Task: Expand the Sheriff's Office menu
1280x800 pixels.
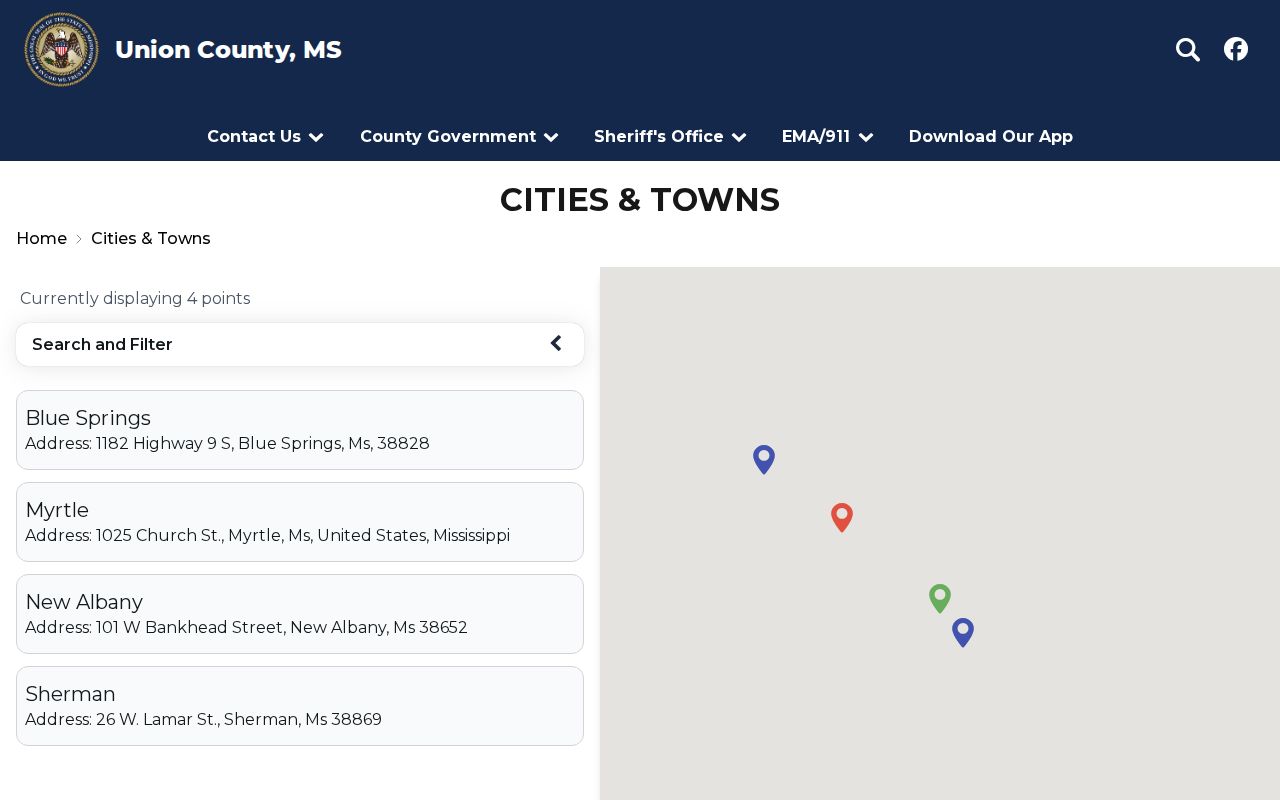Action: [x=670, y=136]
